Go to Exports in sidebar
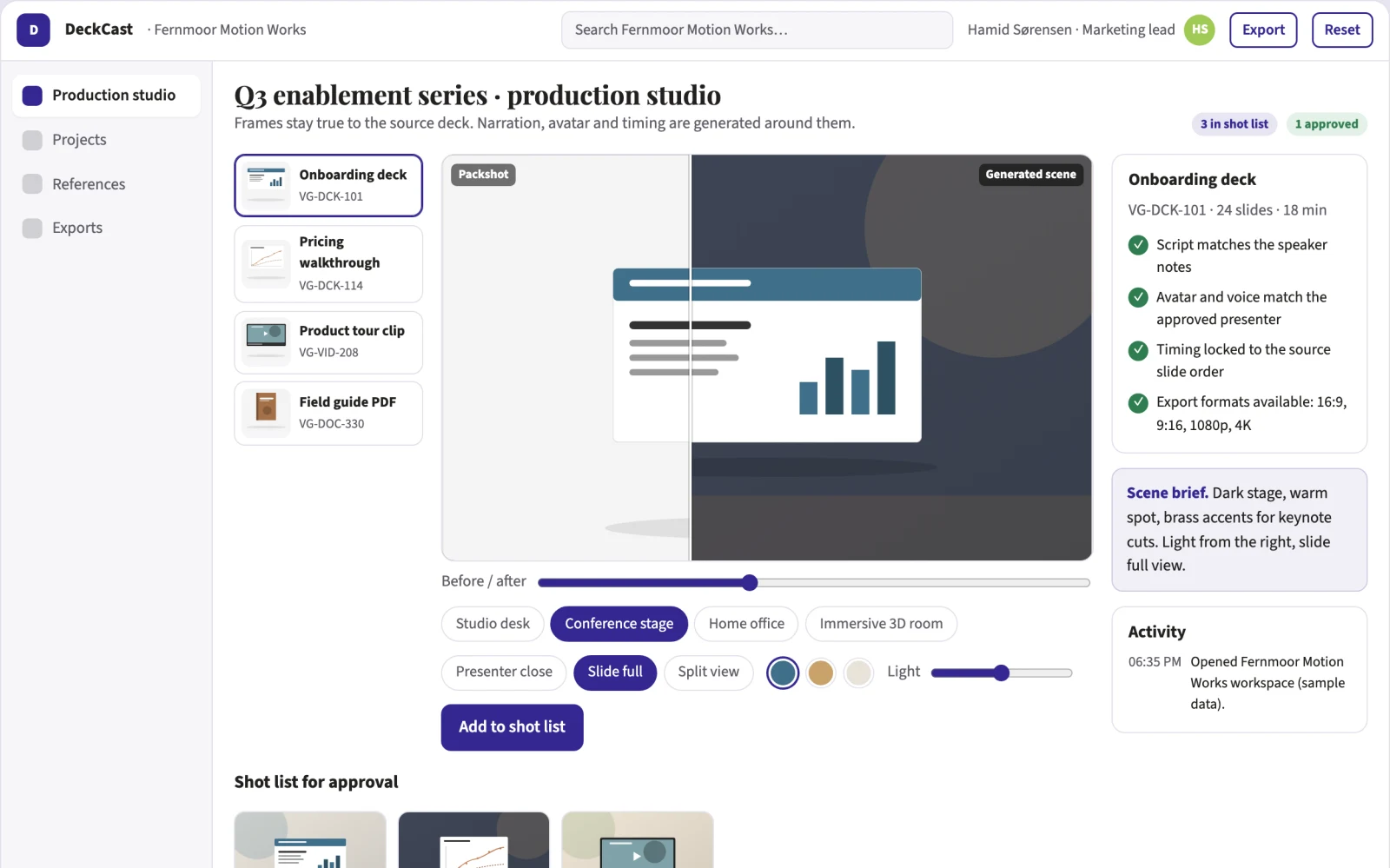Screen dimensions: 1390x868 click(x=106, y=228)
